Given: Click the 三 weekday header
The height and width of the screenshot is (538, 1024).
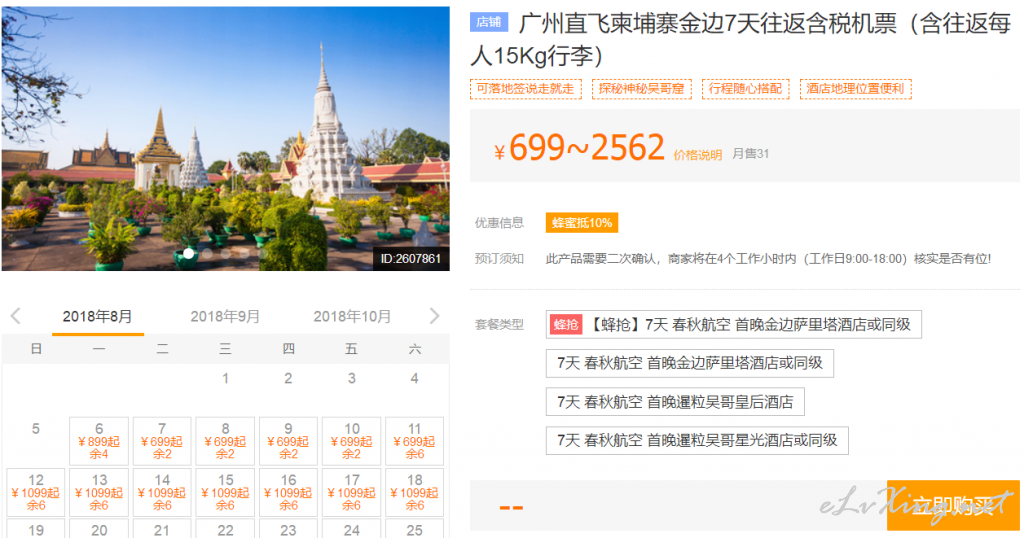Looking at the screenshot, I should [225, 349].
